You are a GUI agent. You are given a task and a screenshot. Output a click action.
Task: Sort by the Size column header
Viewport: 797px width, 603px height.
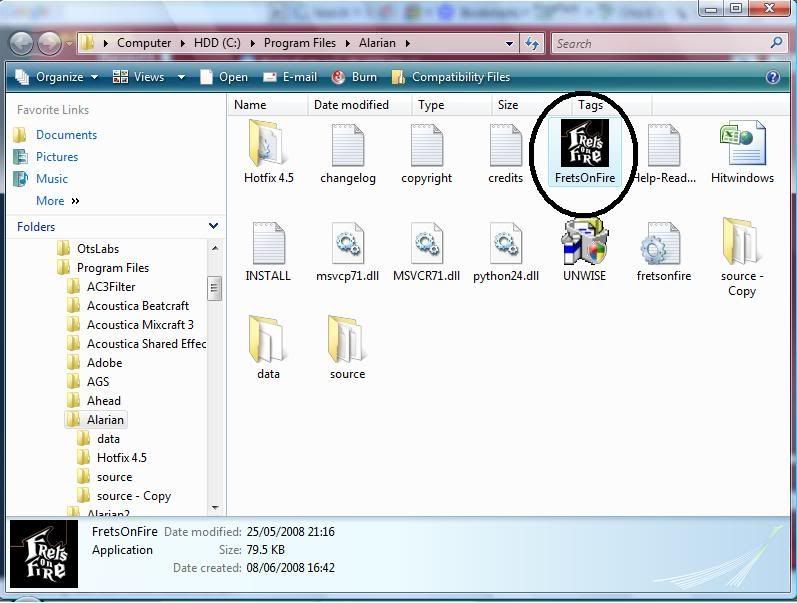(531, 105)
